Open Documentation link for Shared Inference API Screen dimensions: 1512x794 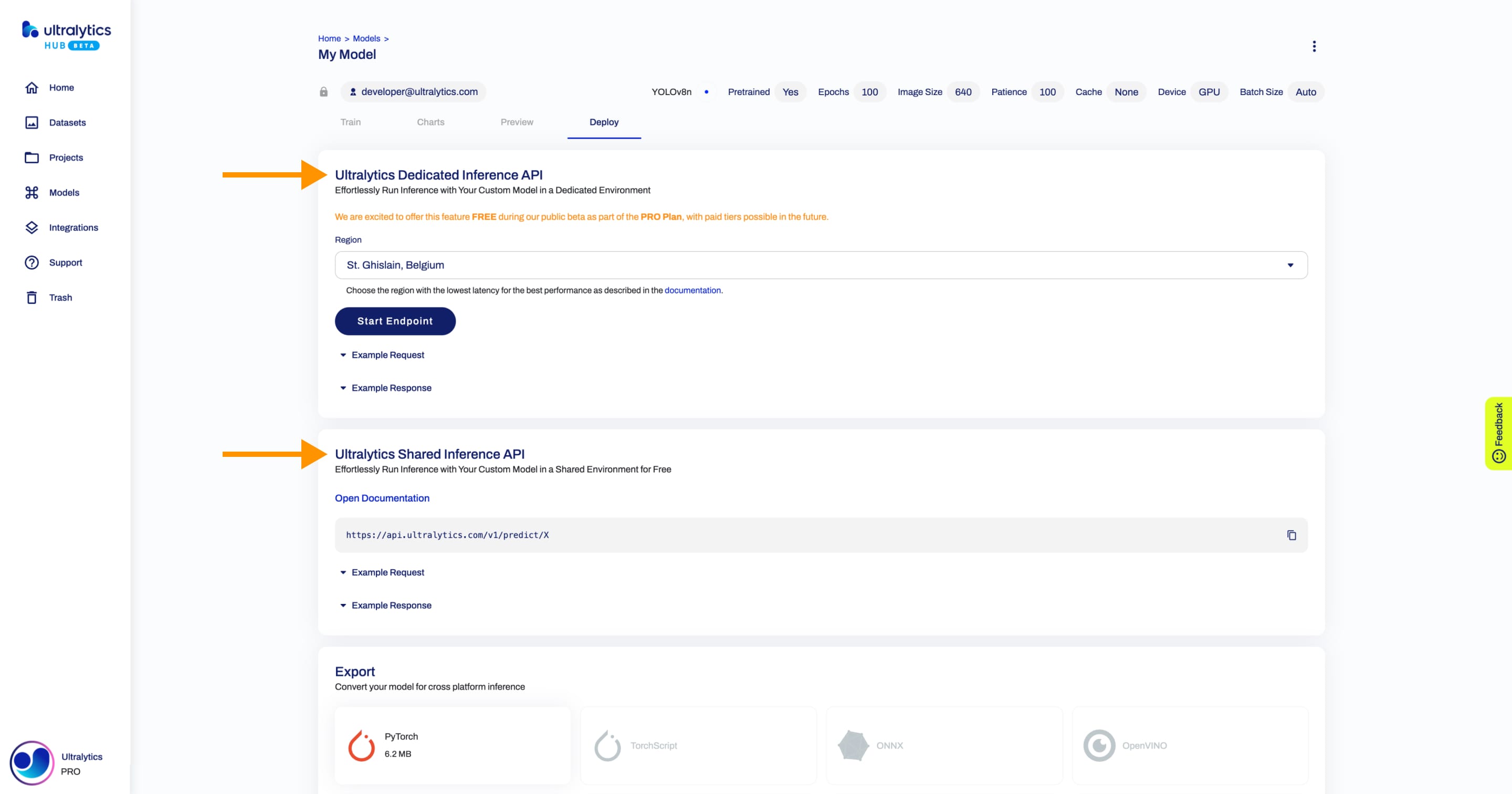[x=382, y=498]
